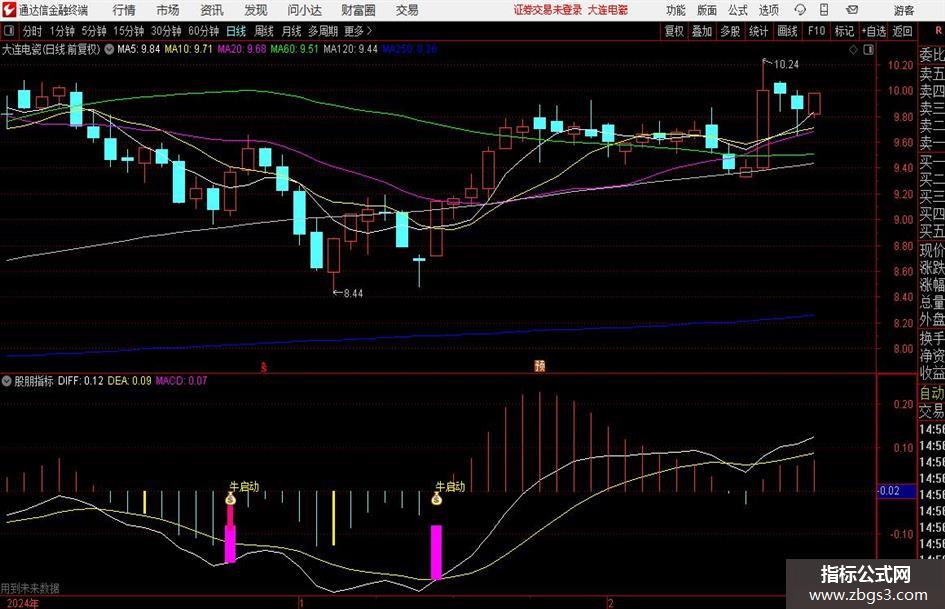Toggle the left side panel icon
This screenshot has width=945, height=609.
click(x=8, y=31)
